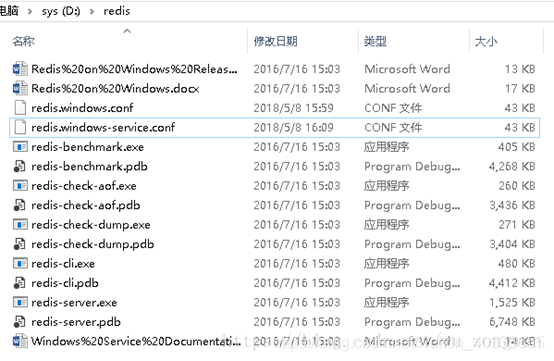
Task: Click the application icon of redis-benchmark.exe
Action: point(20,147)
